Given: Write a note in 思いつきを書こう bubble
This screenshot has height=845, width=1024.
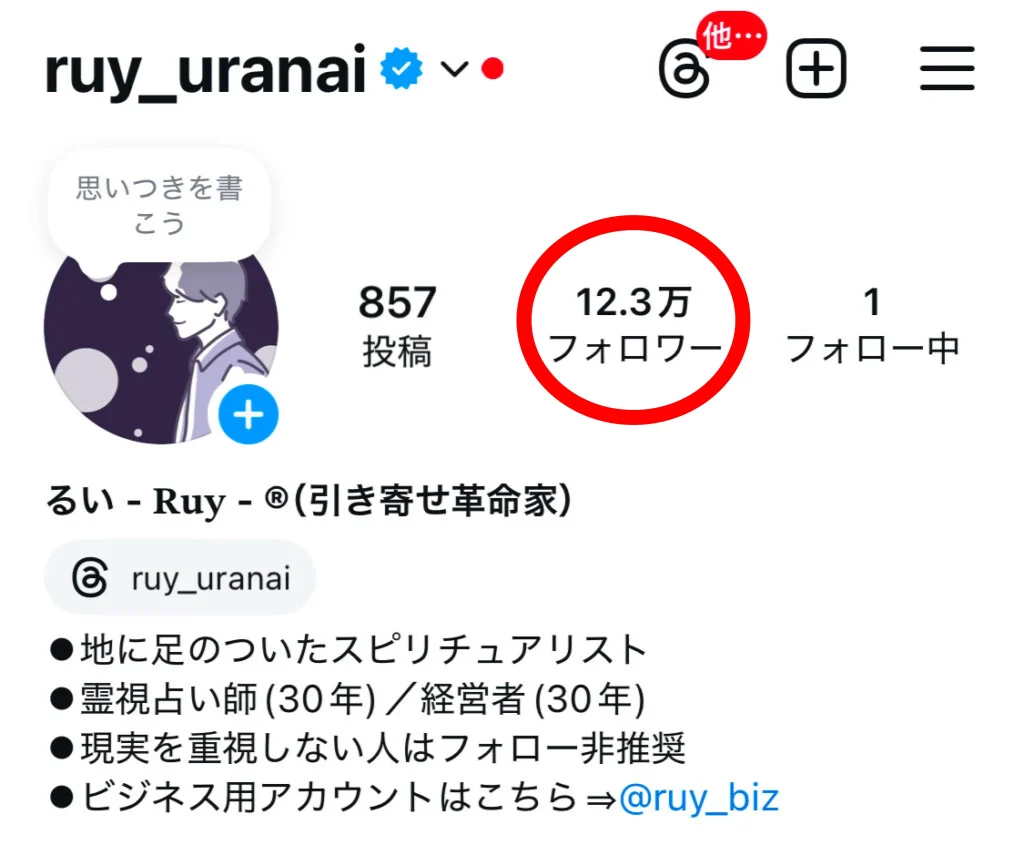Looking at the screenshot, I should pyautogui.click(x=159, y=204).
